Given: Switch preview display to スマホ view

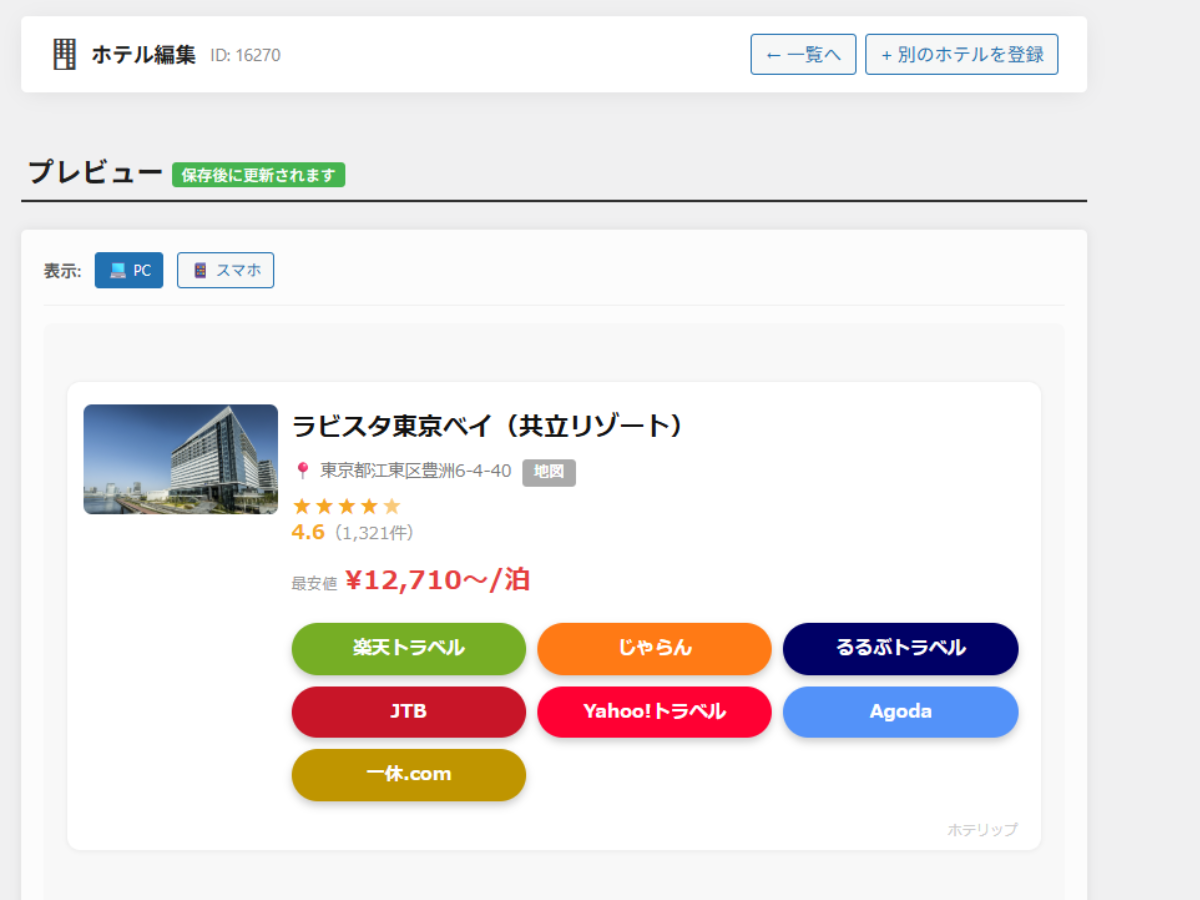Looking at the screenshot, I should tap(225, 270).
